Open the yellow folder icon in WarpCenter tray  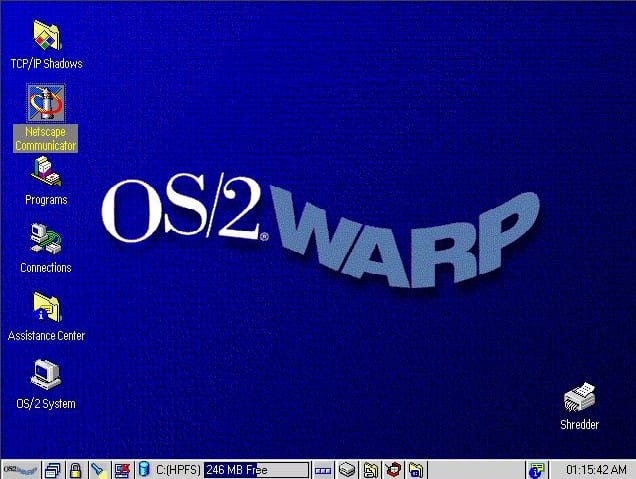click(x=416, y=470)
